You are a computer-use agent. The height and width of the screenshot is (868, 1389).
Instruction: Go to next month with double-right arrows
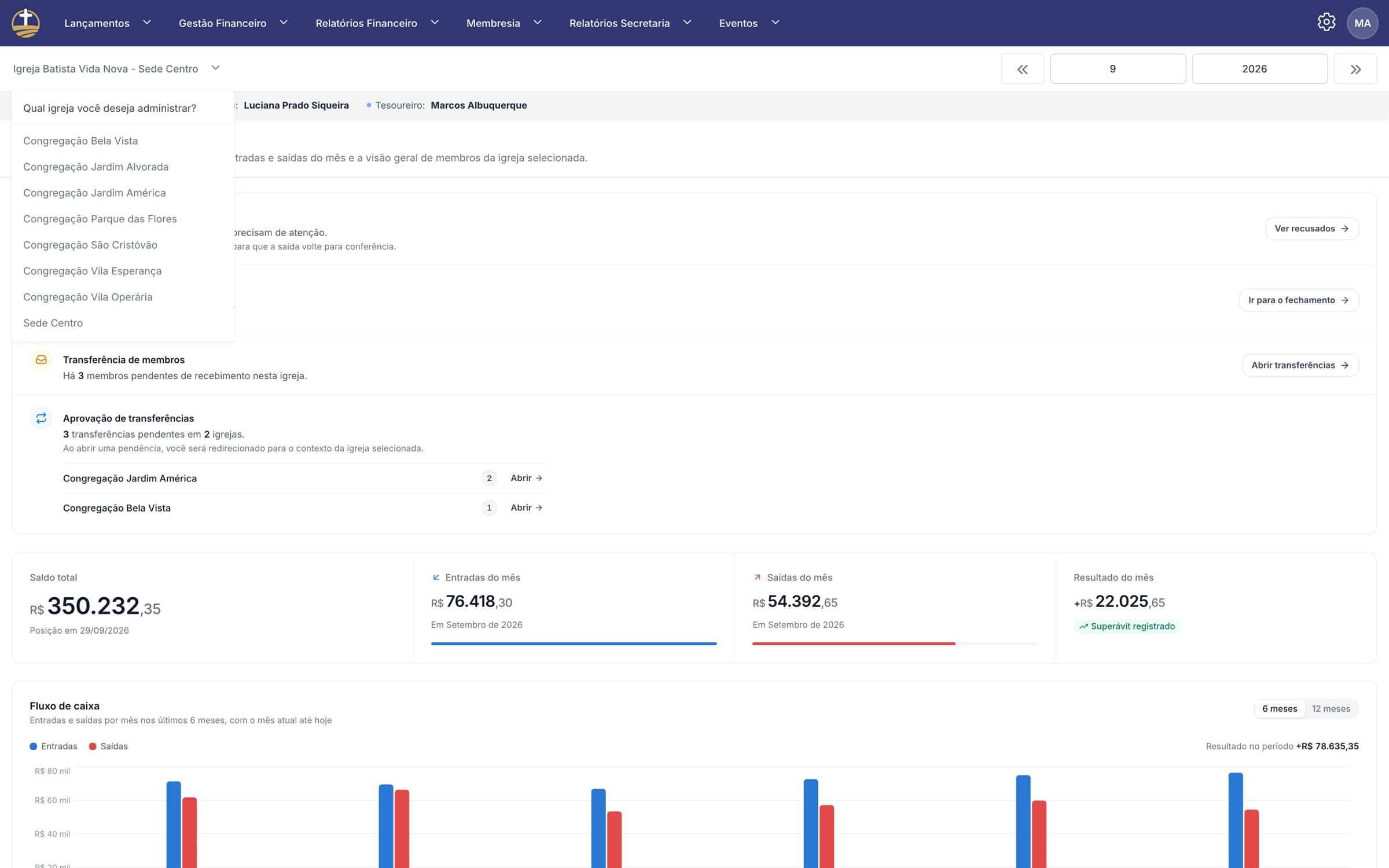[x=1355, y=69]
